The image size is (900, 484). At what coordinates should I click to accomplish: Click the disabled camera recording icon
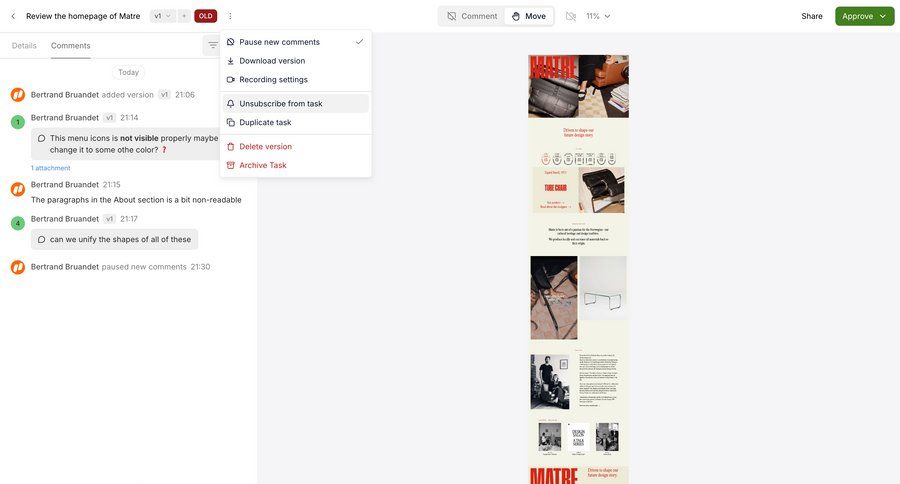571,16
